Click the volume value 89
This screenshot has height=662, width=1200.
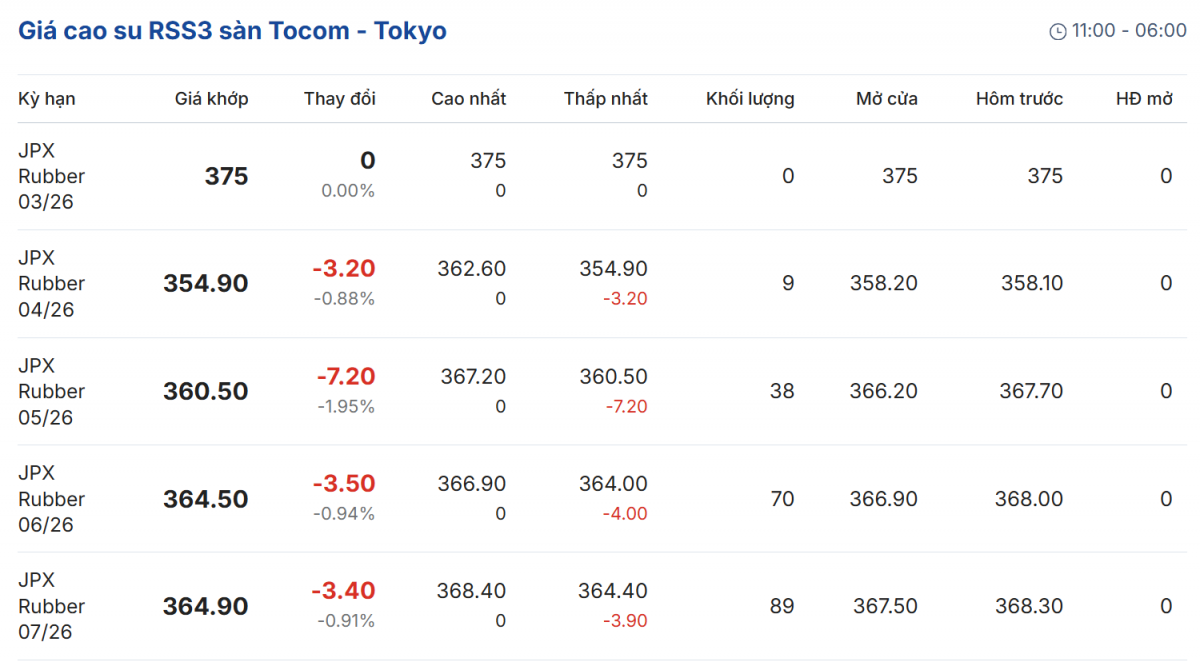pos(782,606)
